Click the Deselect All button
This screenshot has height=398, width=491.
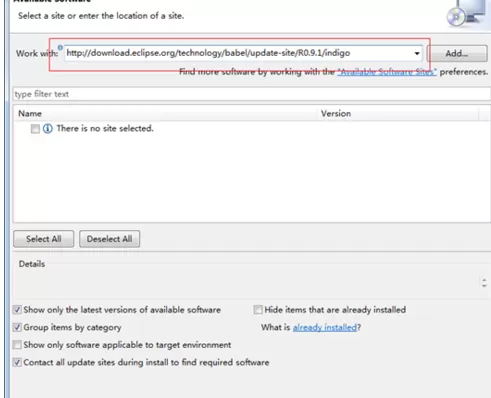109,239
